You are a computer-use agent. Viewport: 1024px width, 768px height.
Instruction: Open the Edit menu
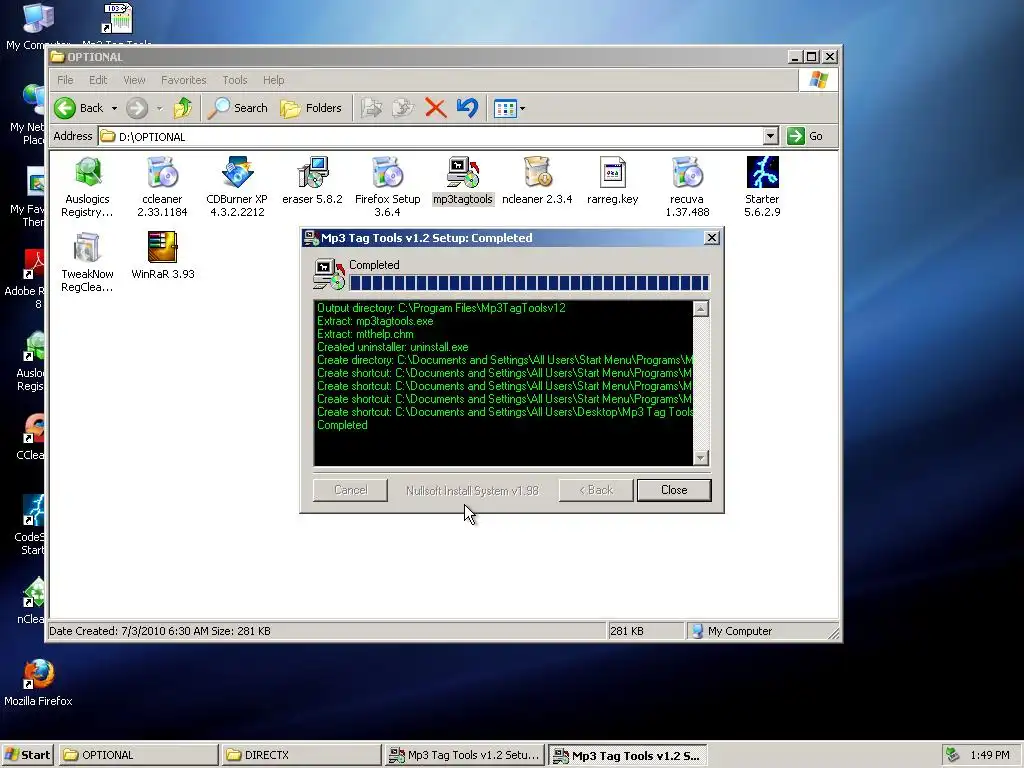[x=98, y=80]
